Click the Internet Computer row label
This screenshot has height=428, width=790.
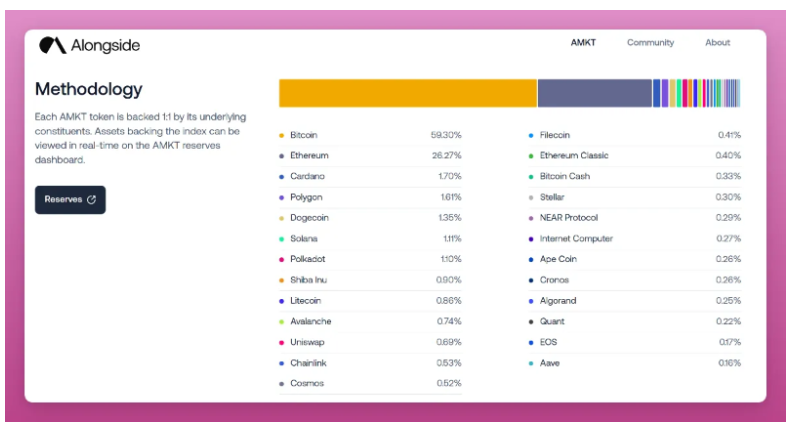(576, 238)
